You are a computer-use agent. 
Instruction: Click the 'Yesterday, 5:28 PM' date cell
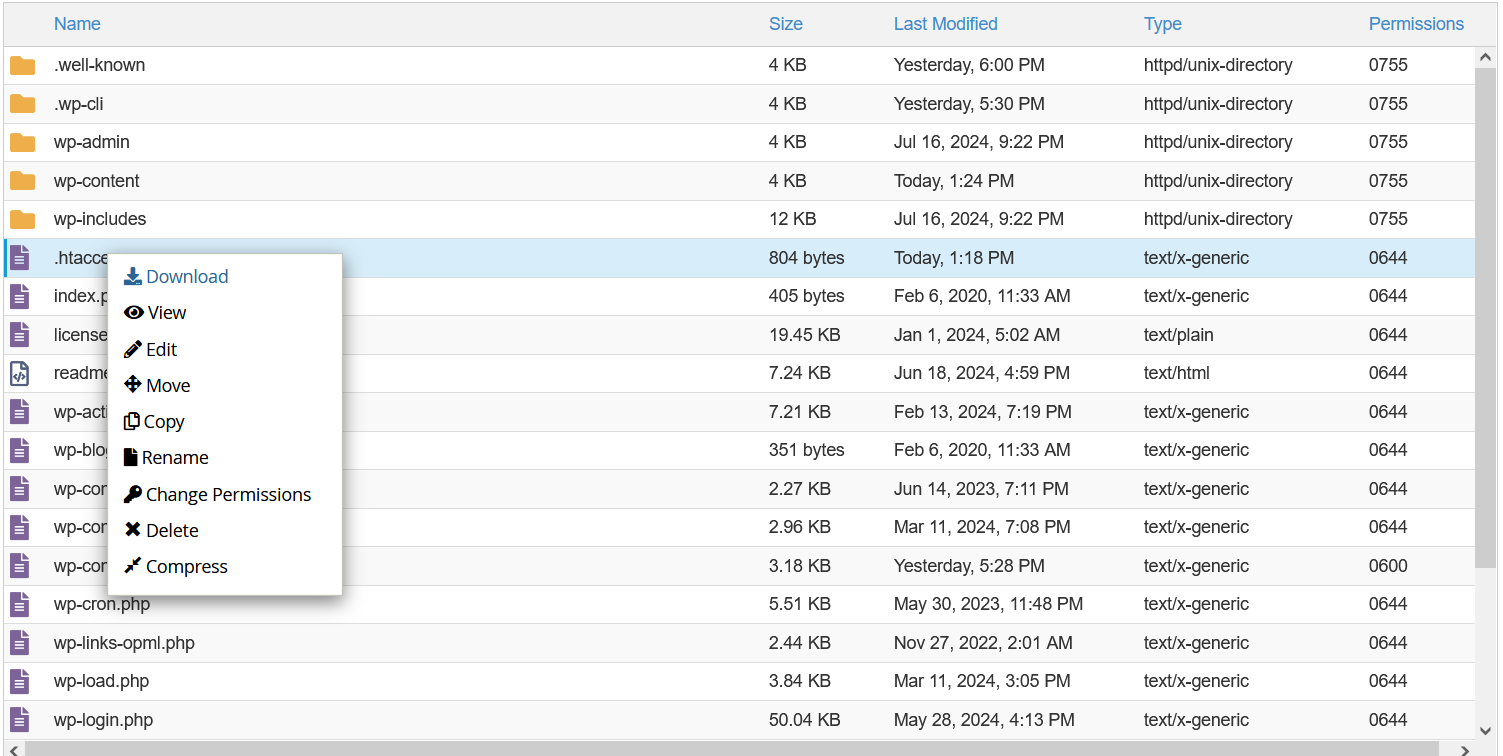coord(969,566)
